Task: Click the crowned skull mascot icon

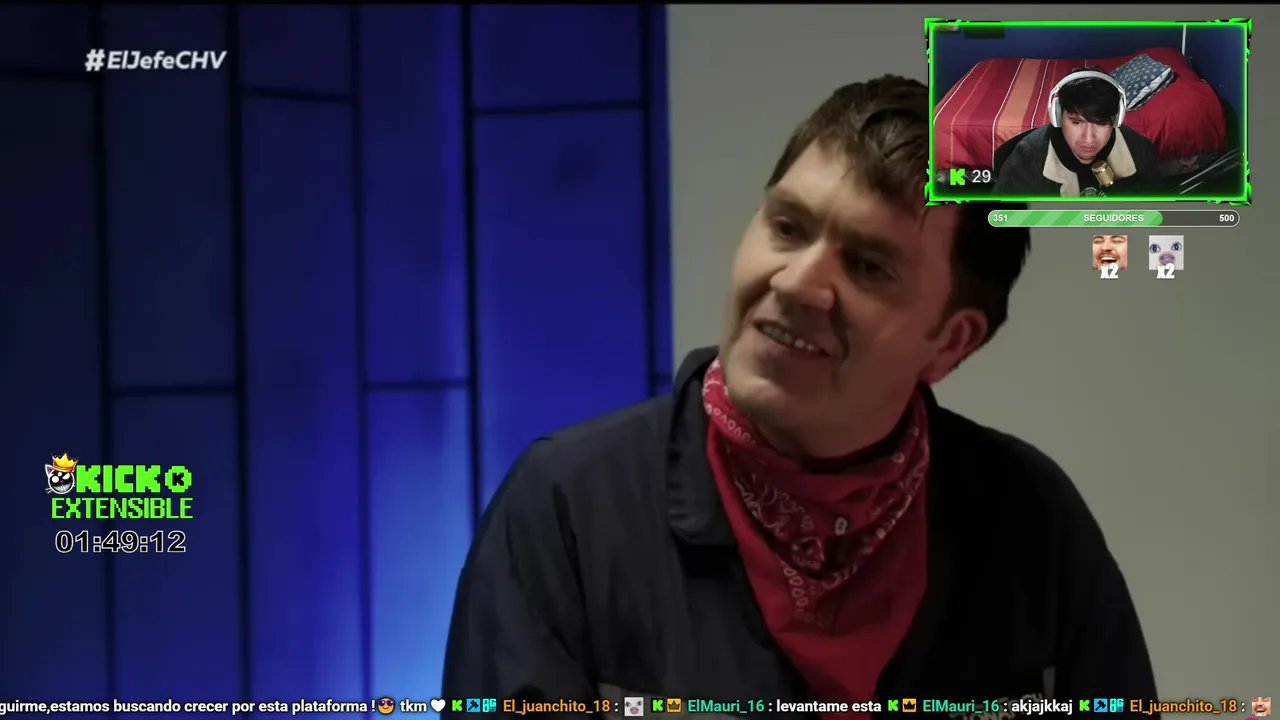Action: (62, 474)
